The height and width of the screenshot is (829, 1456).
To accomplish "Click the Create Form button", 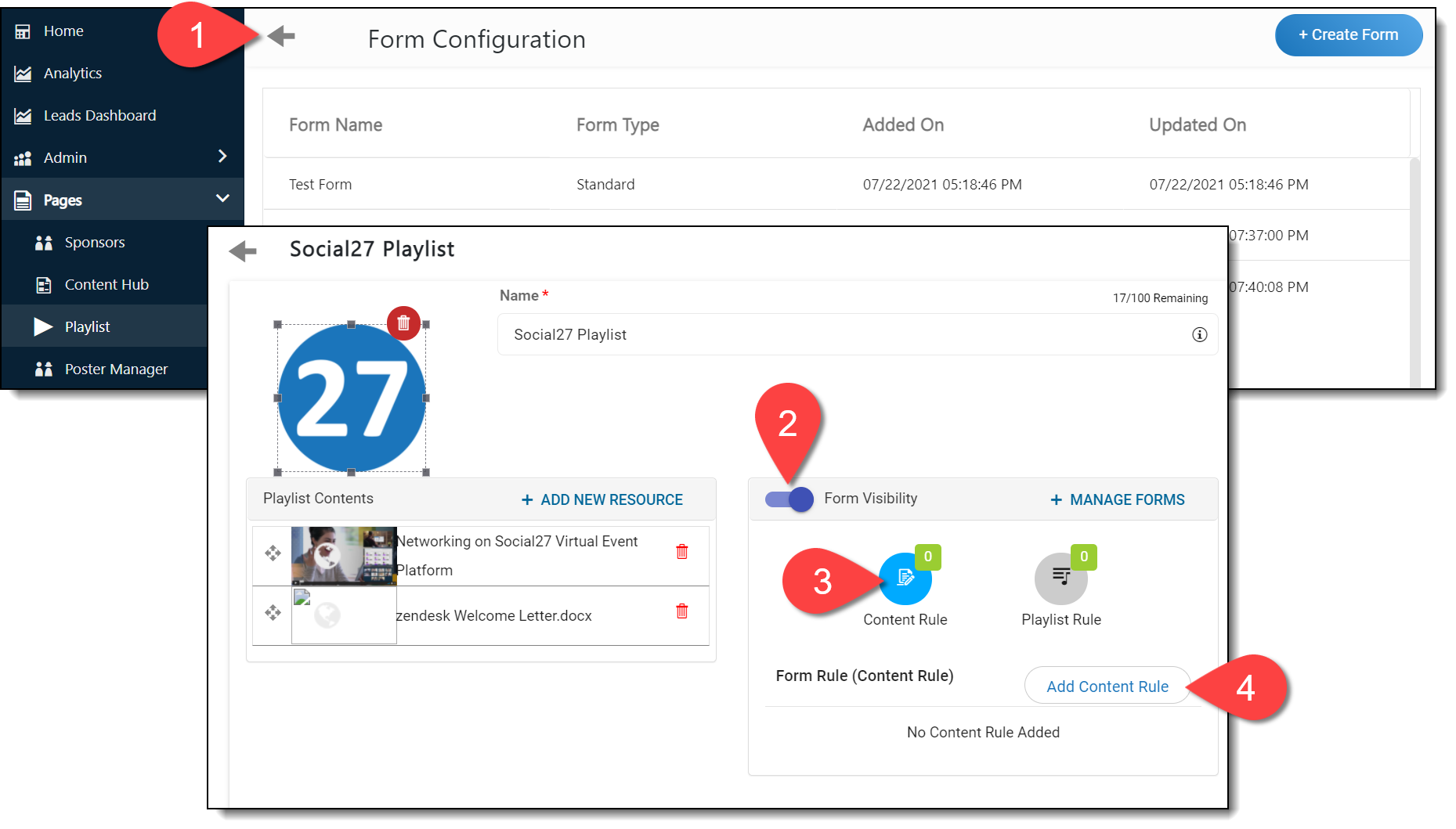I will (1348, 35).
